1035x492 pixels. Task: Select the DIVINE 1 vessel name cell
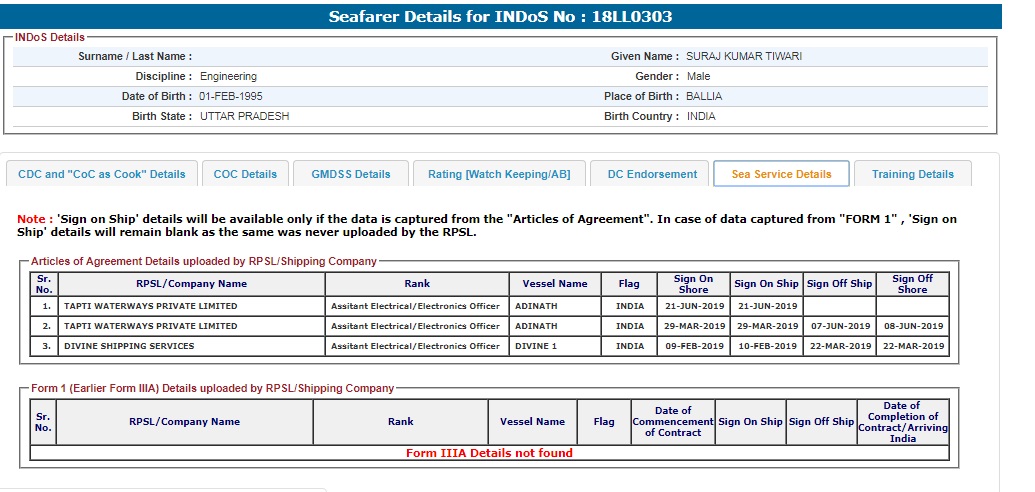click(x=536, y=346)
